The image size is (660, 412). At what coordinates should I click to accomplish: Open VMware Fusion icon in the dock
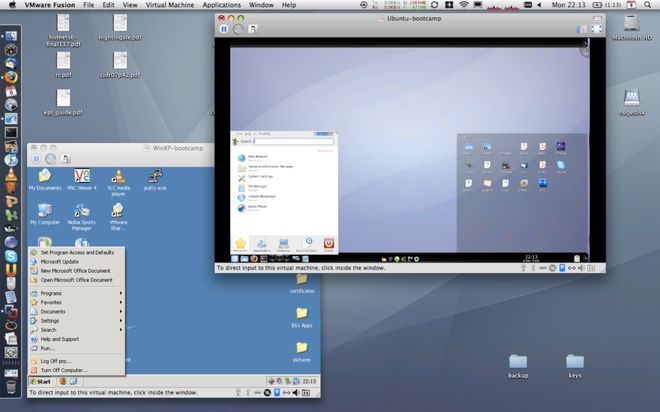[11, 311]
